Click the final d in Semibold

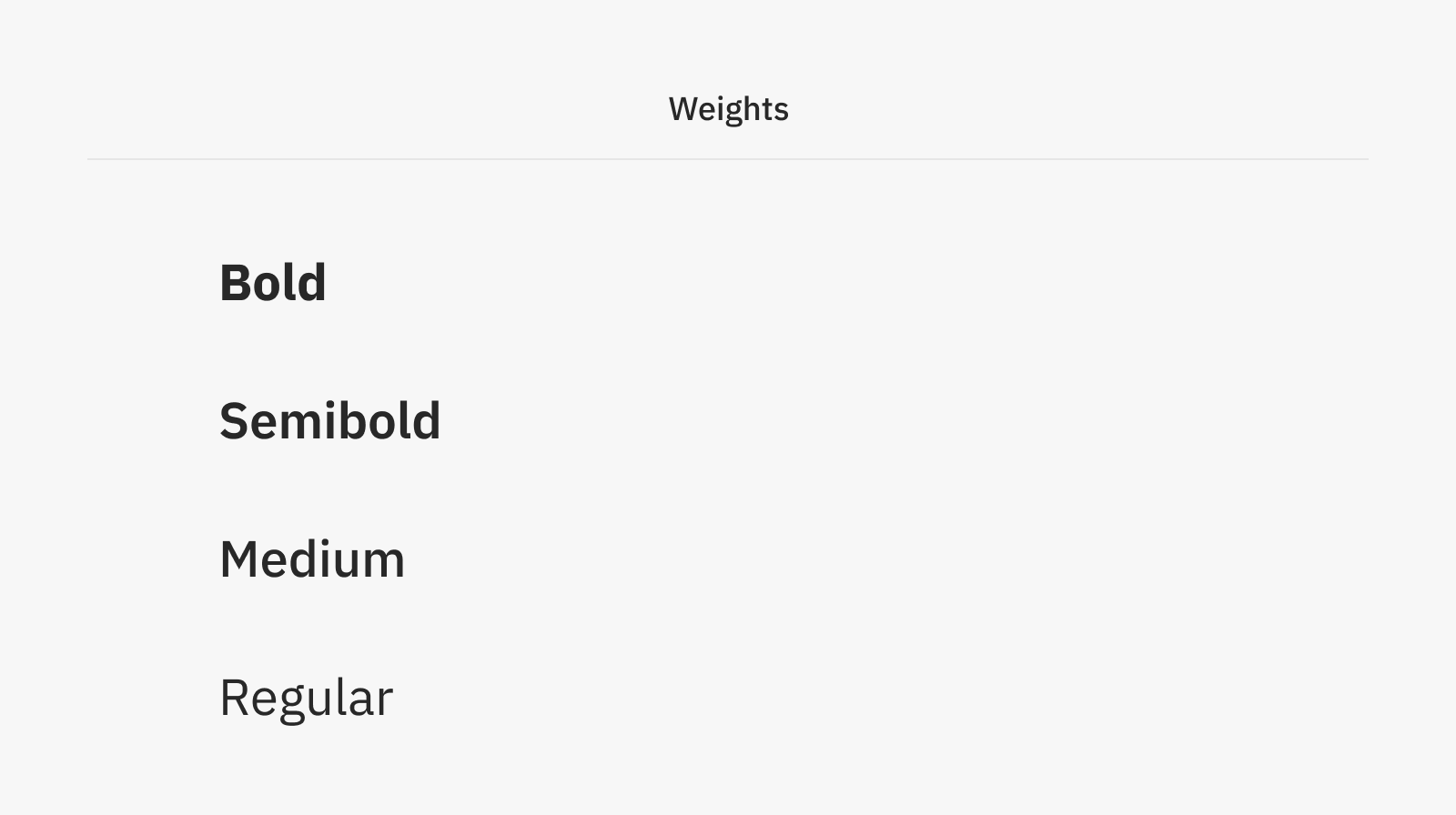click(x=426, y=420)
